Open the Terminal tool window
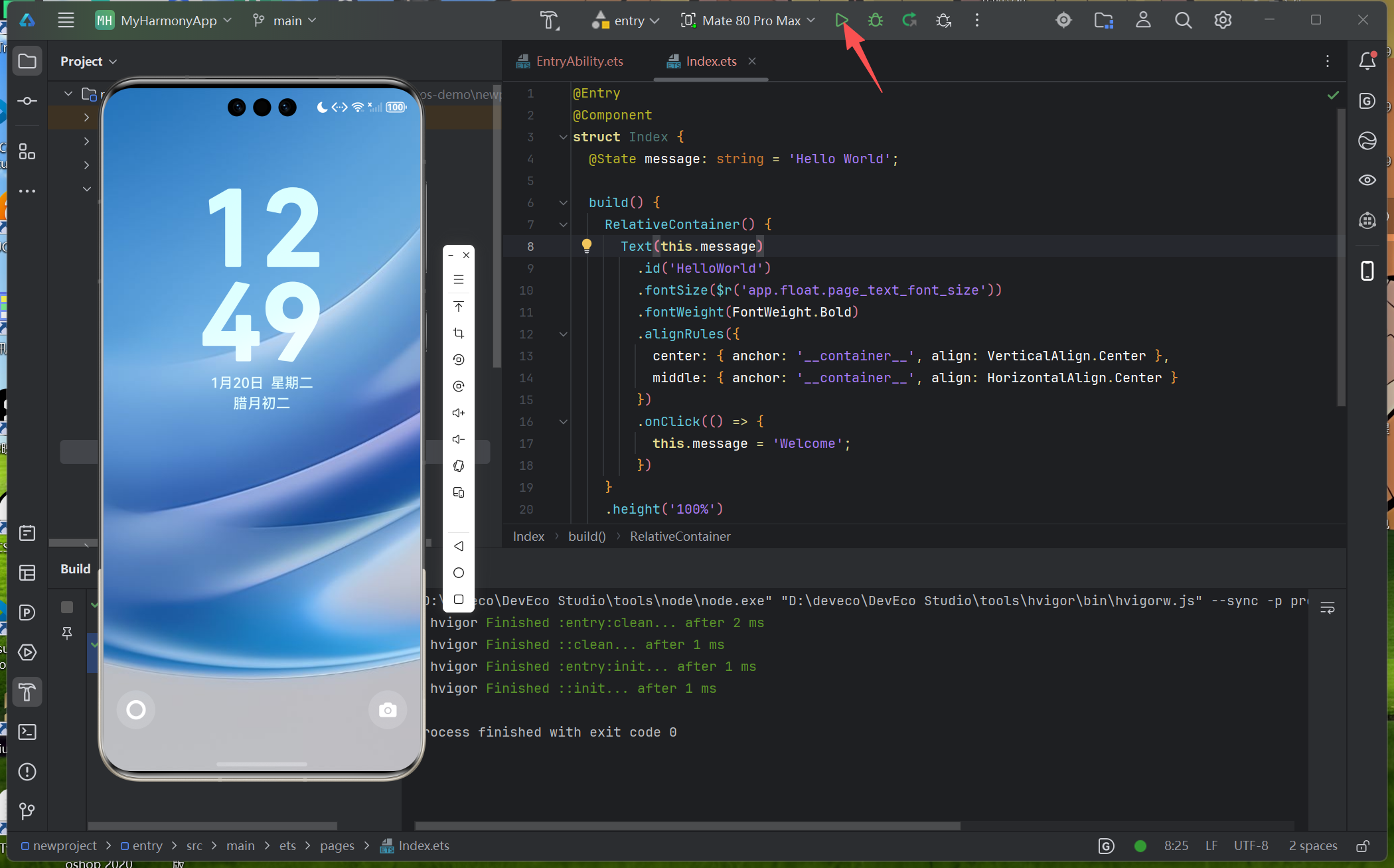Viewport: 1394px width, 868px height. (27, 732)
